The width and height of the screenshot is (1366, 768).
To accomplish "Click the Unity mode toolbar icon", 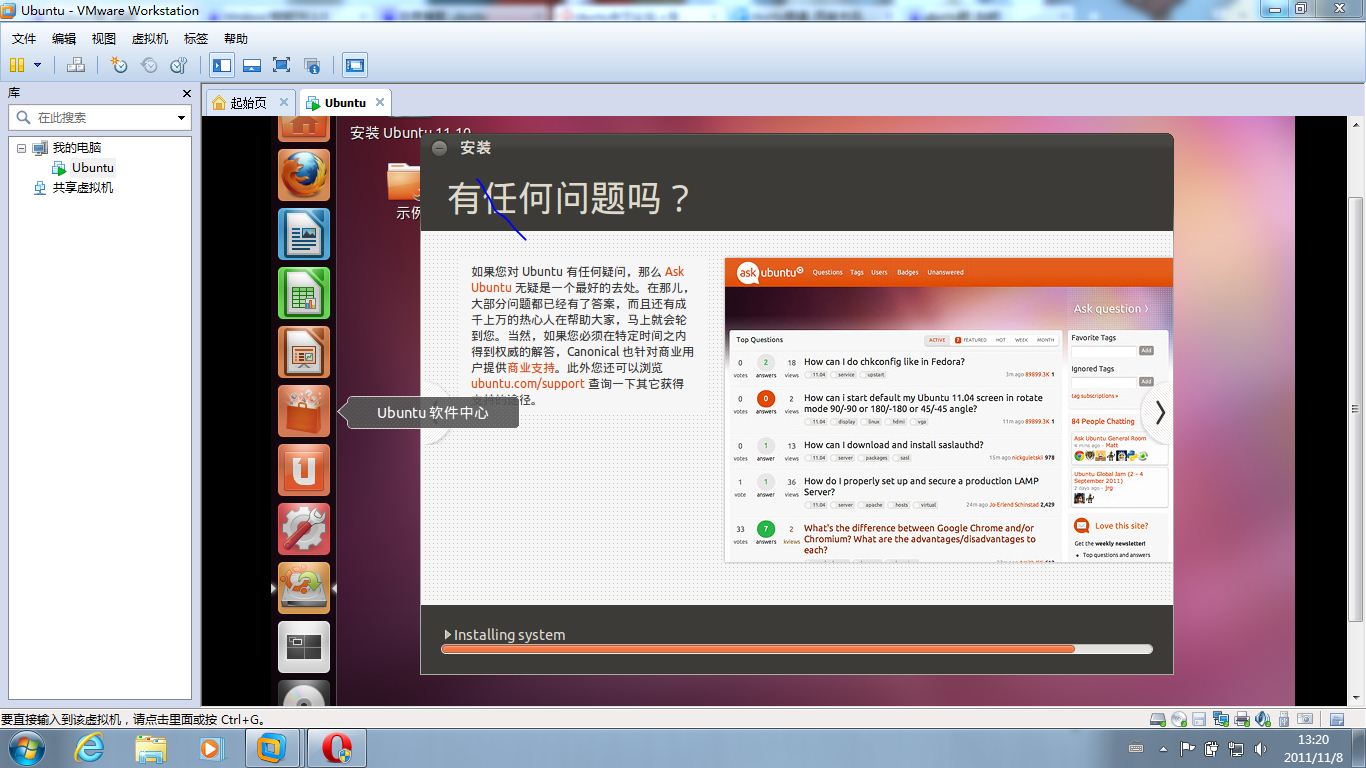I will (x=312, y=65).
